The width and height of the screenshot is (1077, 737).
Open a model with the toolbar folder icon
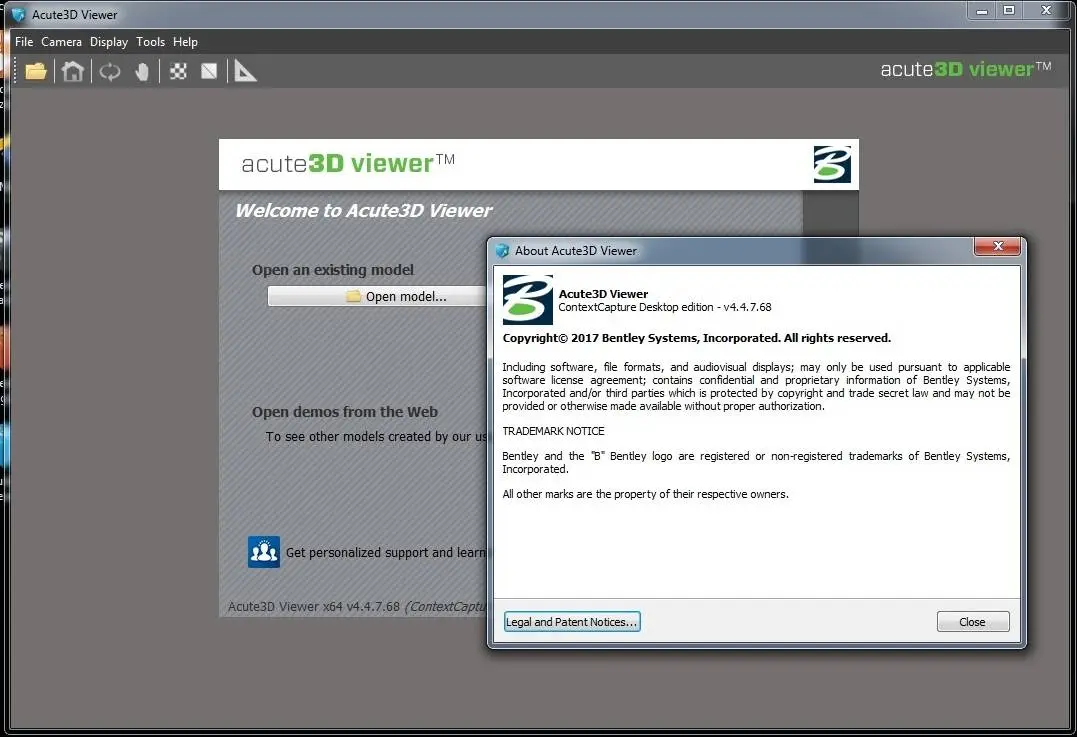point(36,71)
